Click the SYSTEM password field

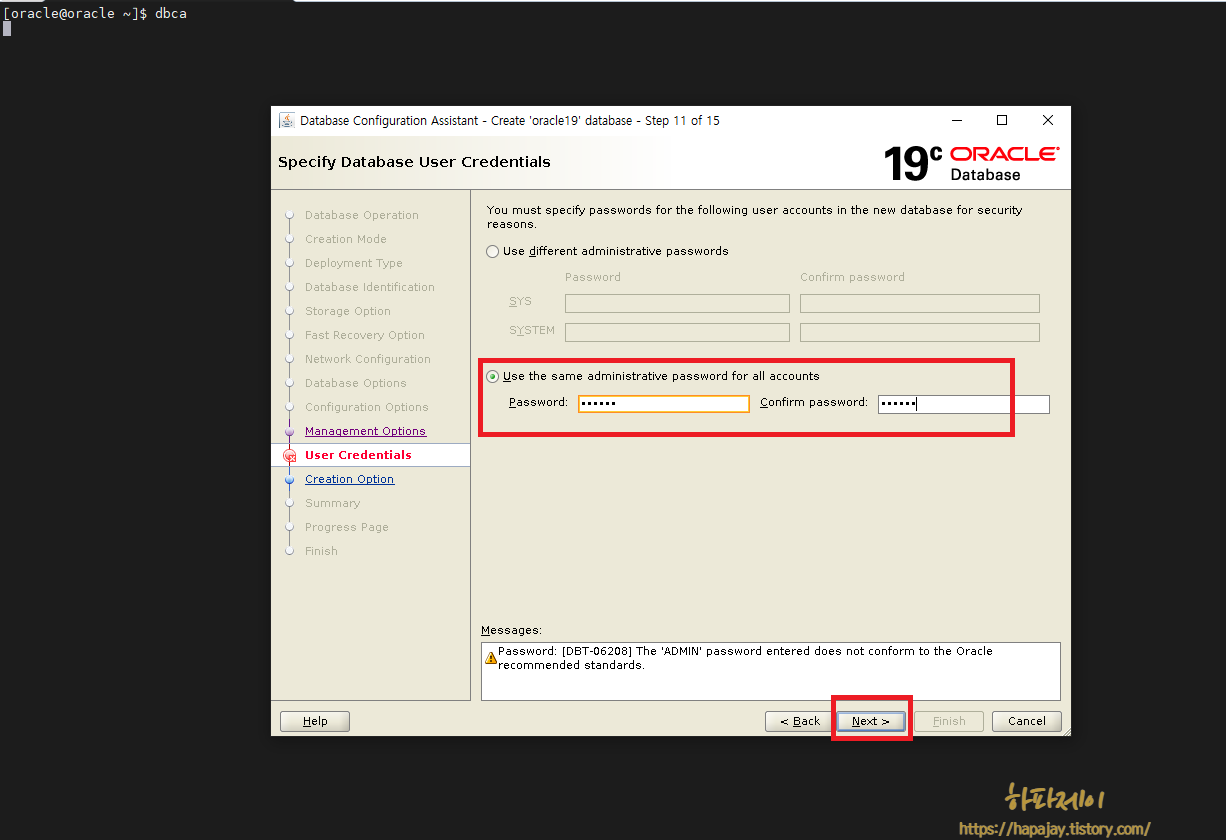[677, 332]
